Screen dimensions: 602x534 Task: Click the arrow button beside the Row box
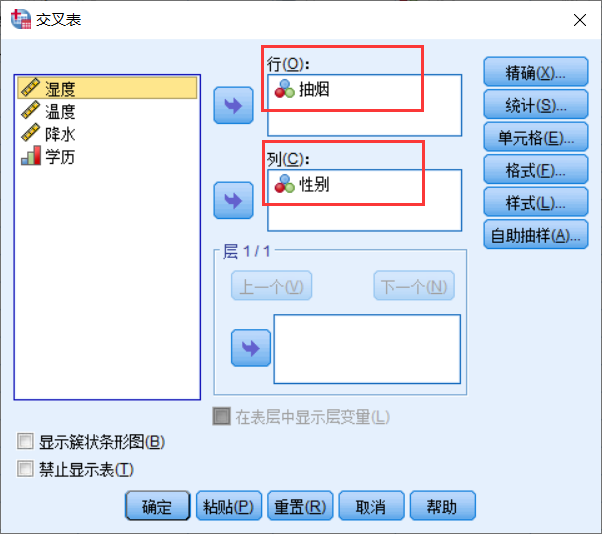pos(233,106)
